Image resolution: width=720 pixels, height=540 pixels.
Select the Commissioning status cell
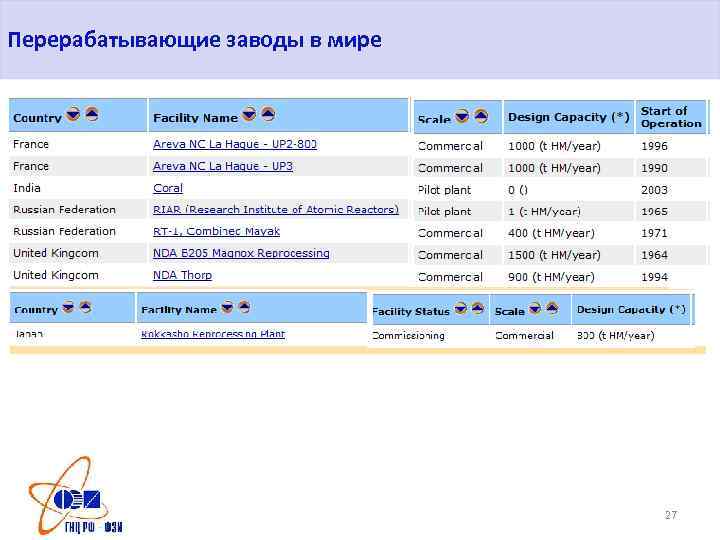point(408,336)
